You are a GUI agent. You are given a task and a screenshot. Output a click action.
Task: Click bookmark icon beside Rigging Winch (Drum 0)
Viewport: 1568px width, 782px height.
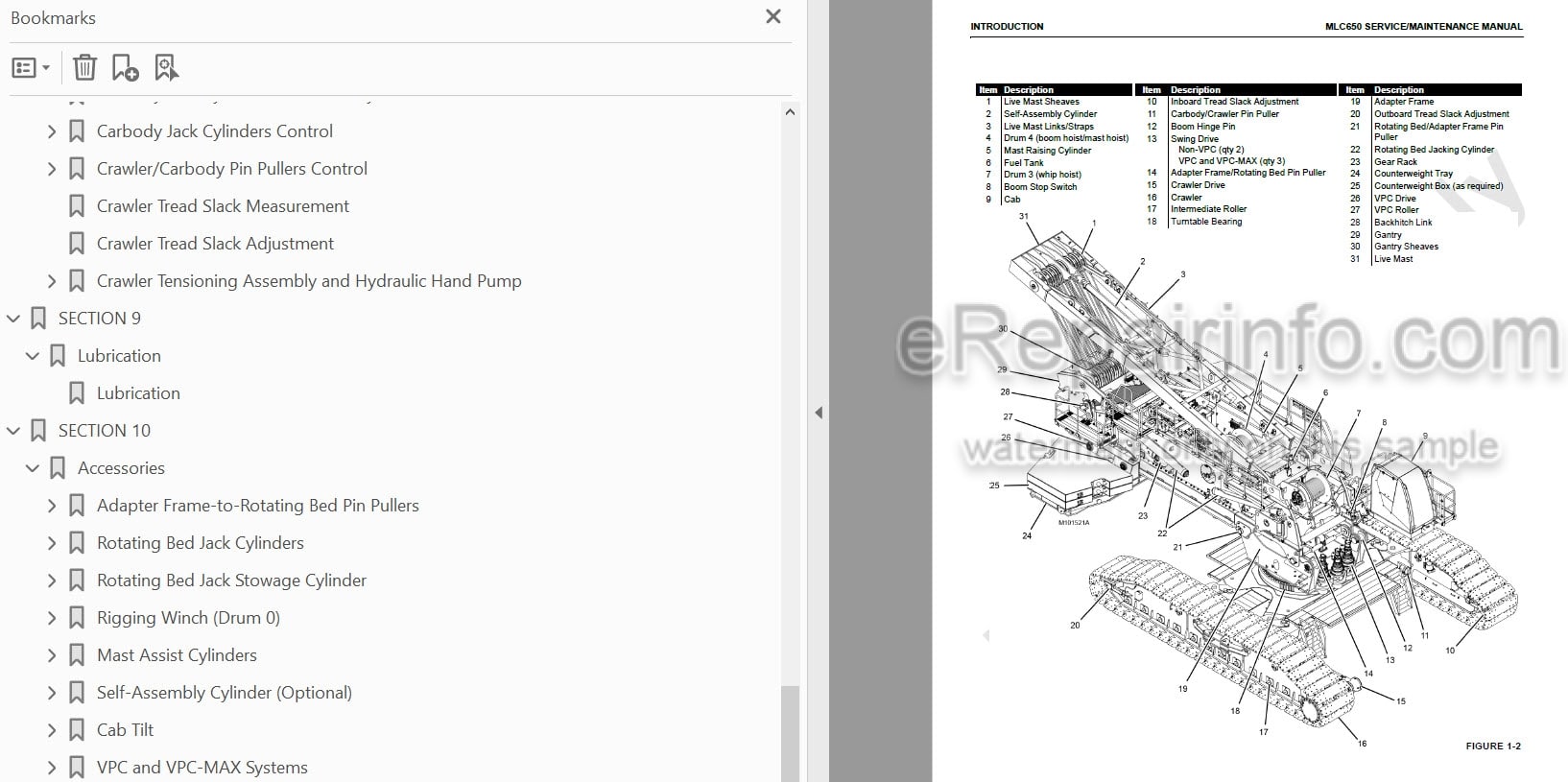(77, 618)
